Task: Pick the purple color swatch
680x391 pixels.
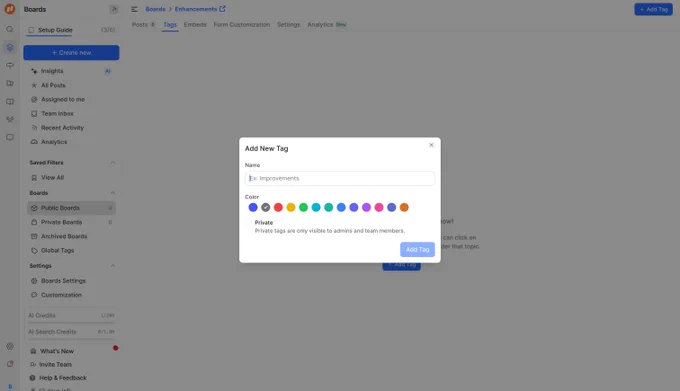Action: coord(366,208)
